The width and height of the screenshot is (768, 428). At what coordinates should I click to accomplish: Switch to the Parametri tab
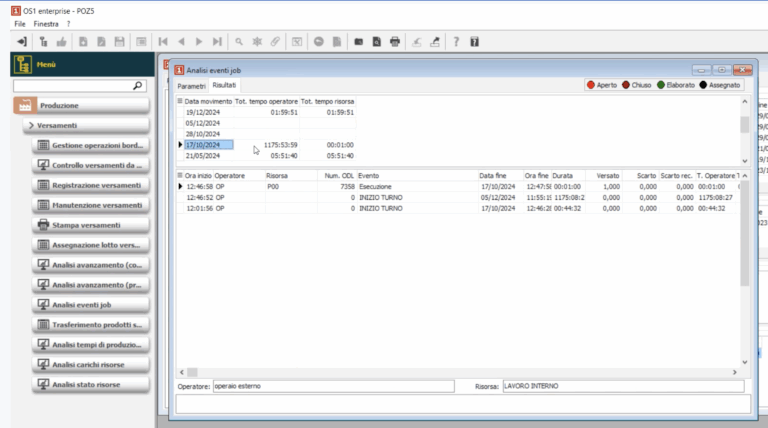coord(191,86)
